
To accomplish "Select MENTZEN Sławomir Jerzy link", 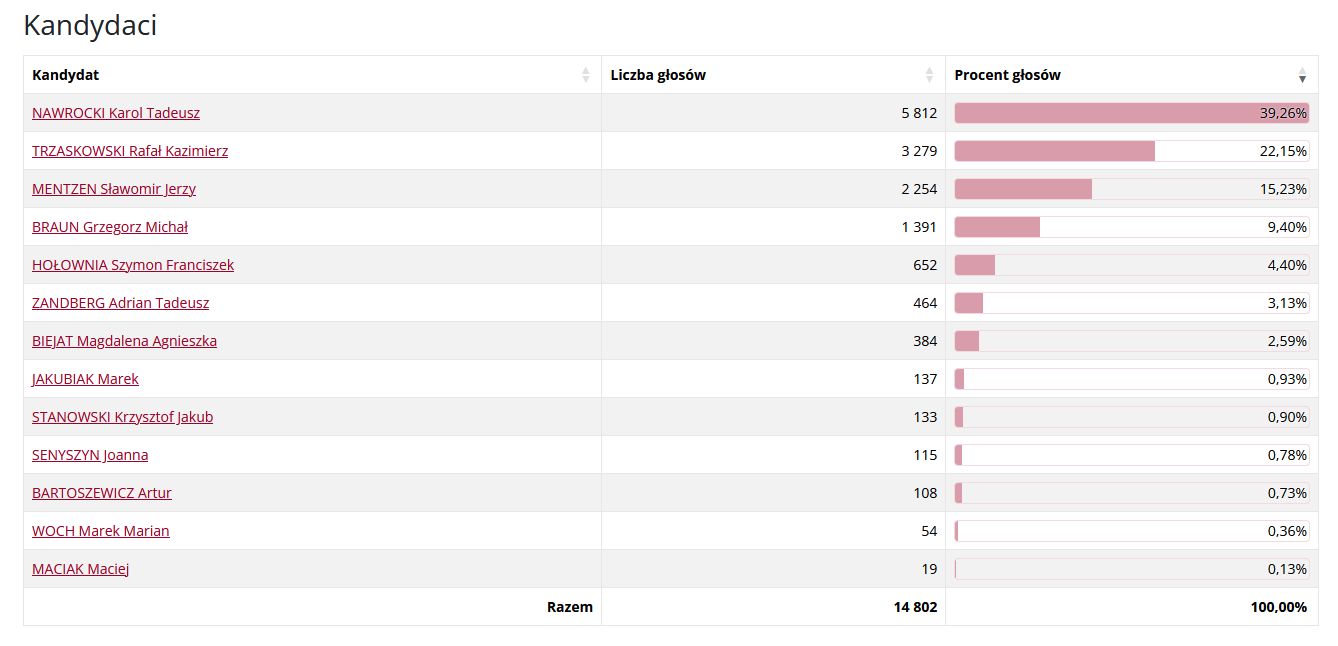I will click(x=114, y=189).
